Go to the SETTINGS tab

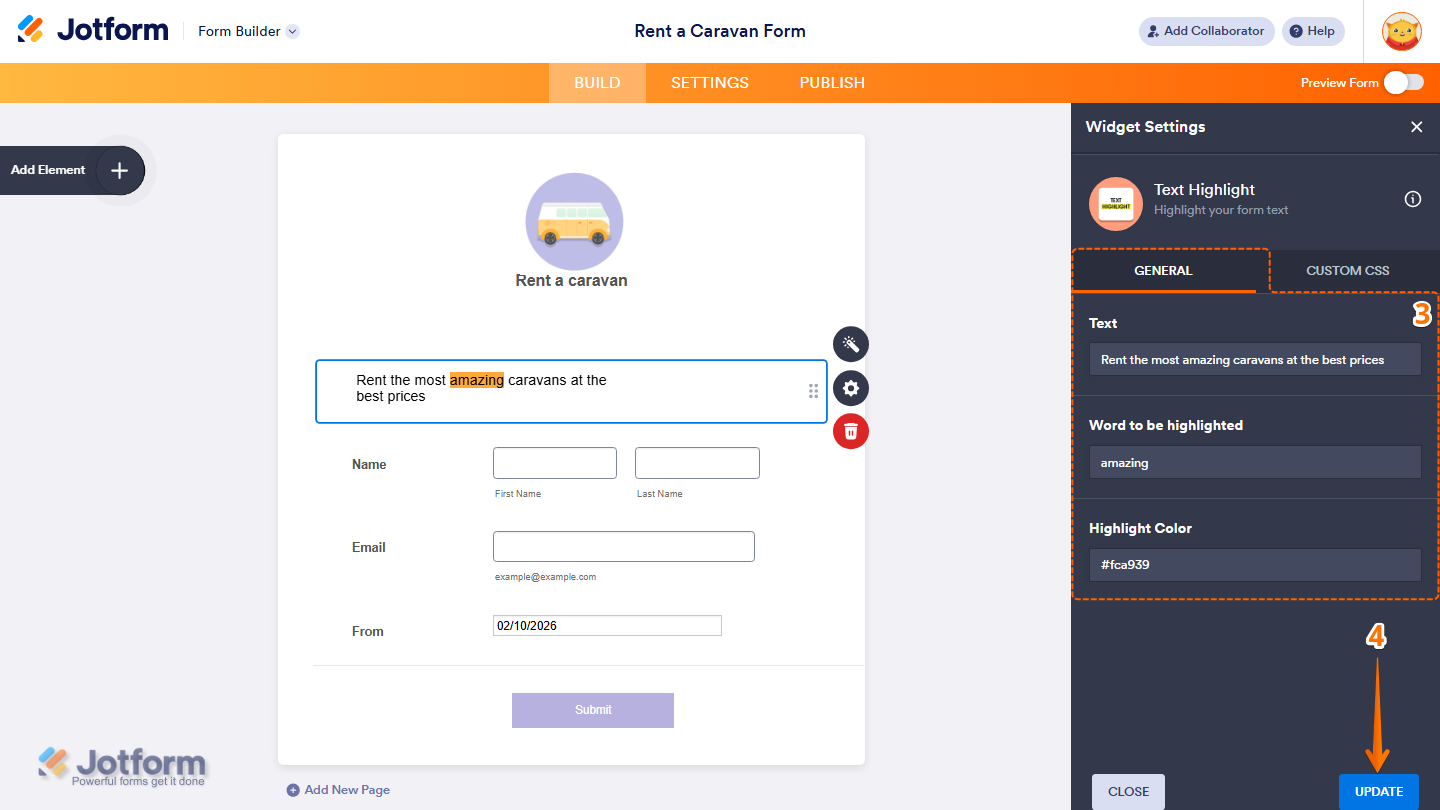point(710,83)
